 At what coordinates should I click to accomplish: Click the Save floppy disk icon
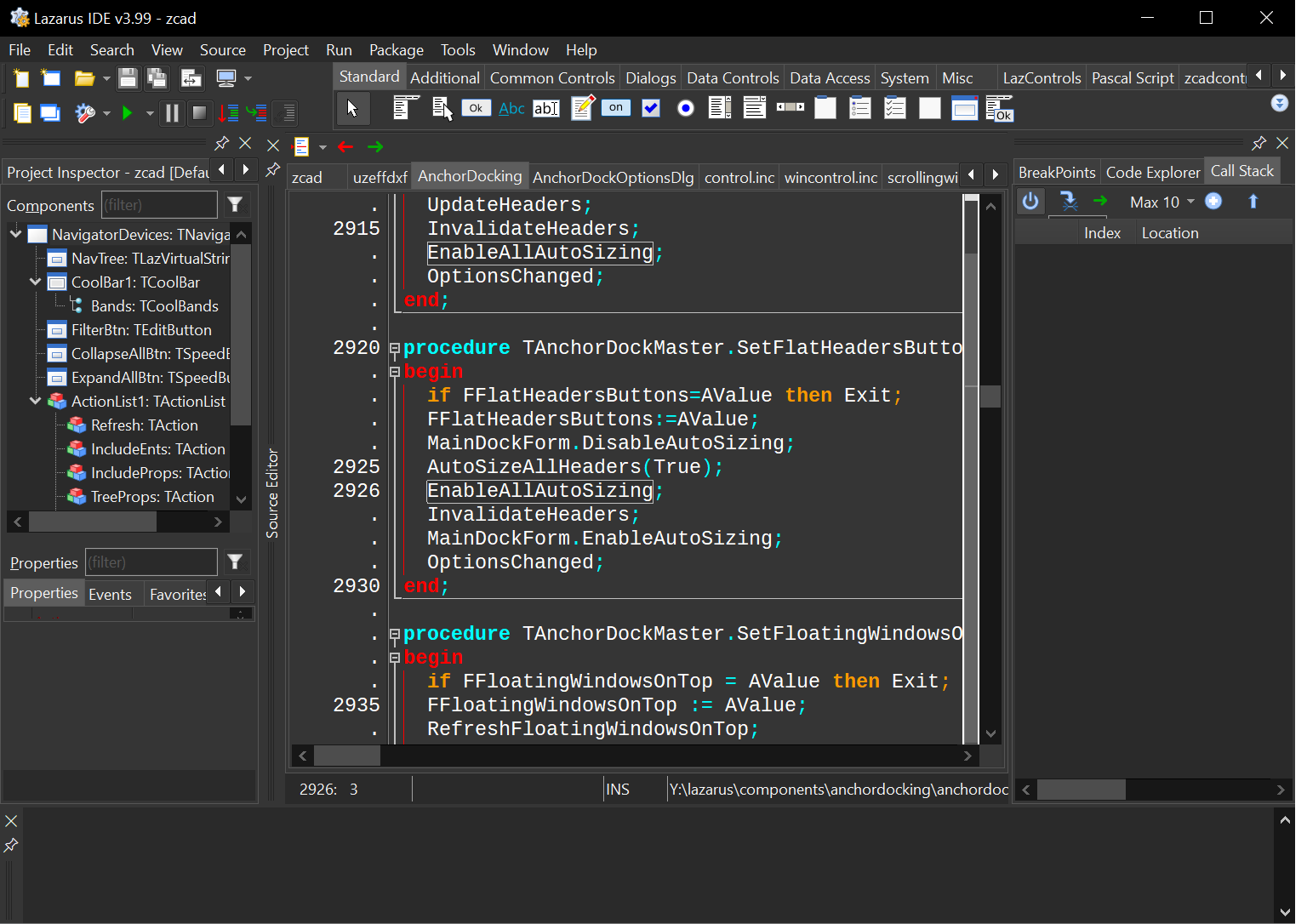pos(128,79)
